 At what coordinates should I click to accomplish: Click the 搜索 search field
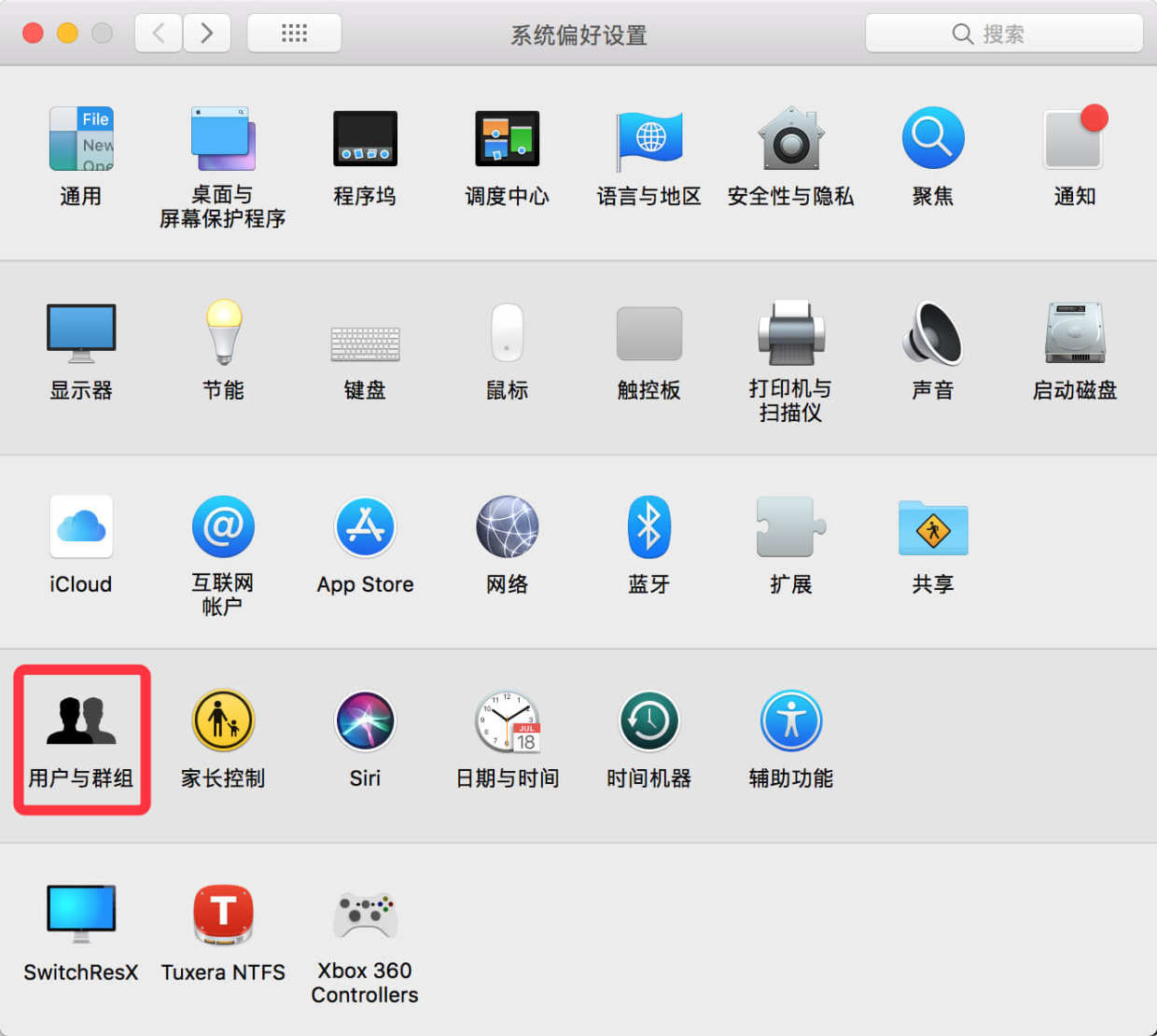point(1004,34)
